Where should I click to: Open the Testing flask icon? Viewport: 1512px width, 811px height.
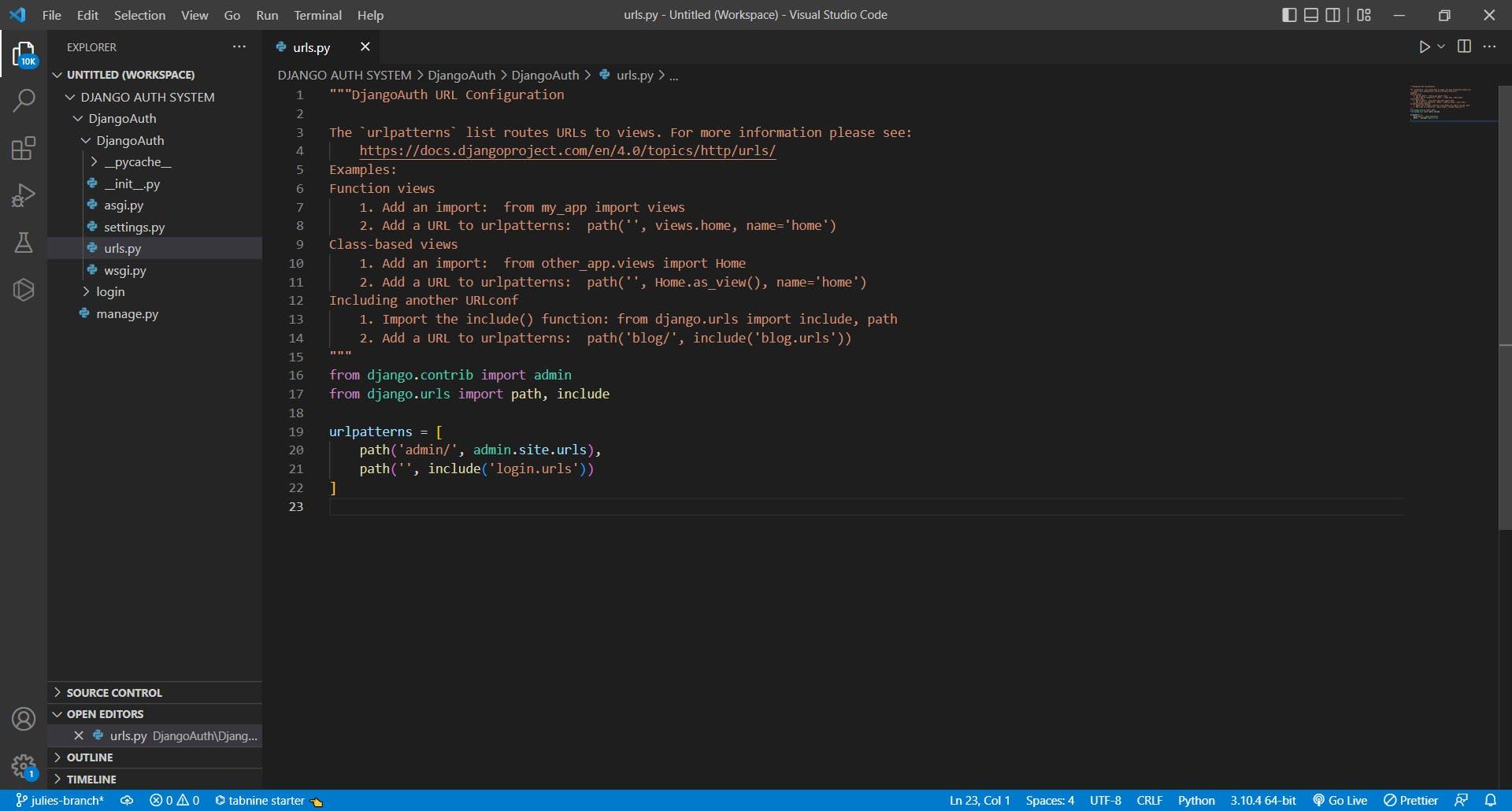coord(24,243)
